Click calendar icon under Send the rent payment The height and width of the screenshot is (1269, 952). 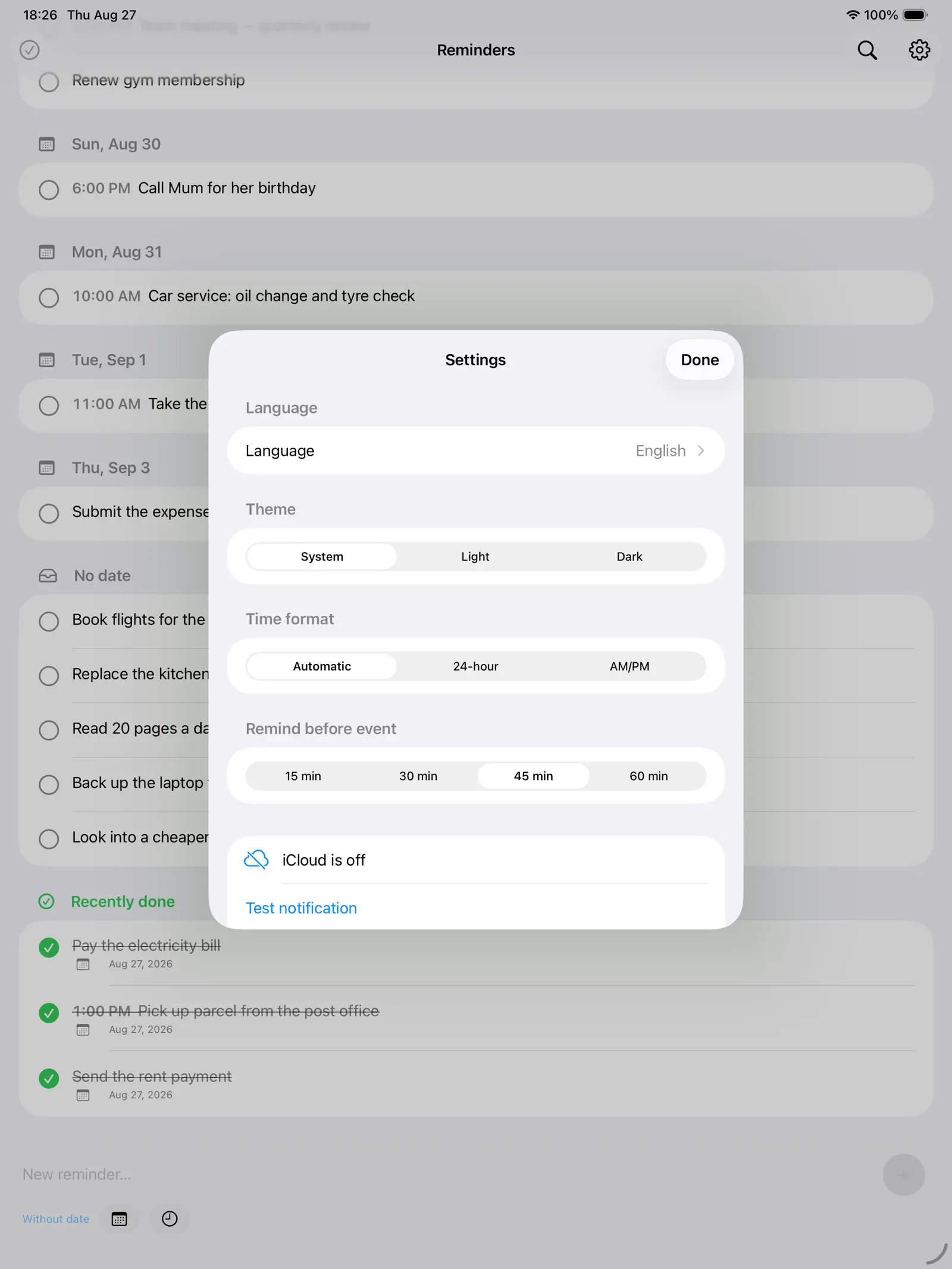(x=83, y=1095)
